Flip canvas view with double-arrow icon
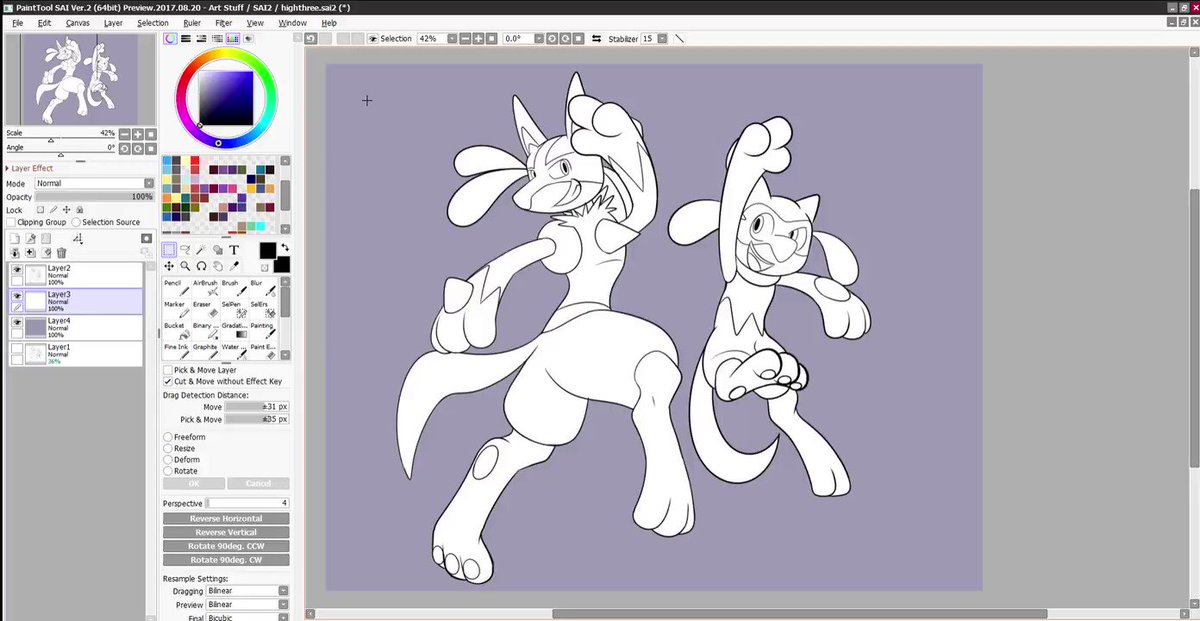Screen dimensions: 1200x621 [x=597, y=38]
